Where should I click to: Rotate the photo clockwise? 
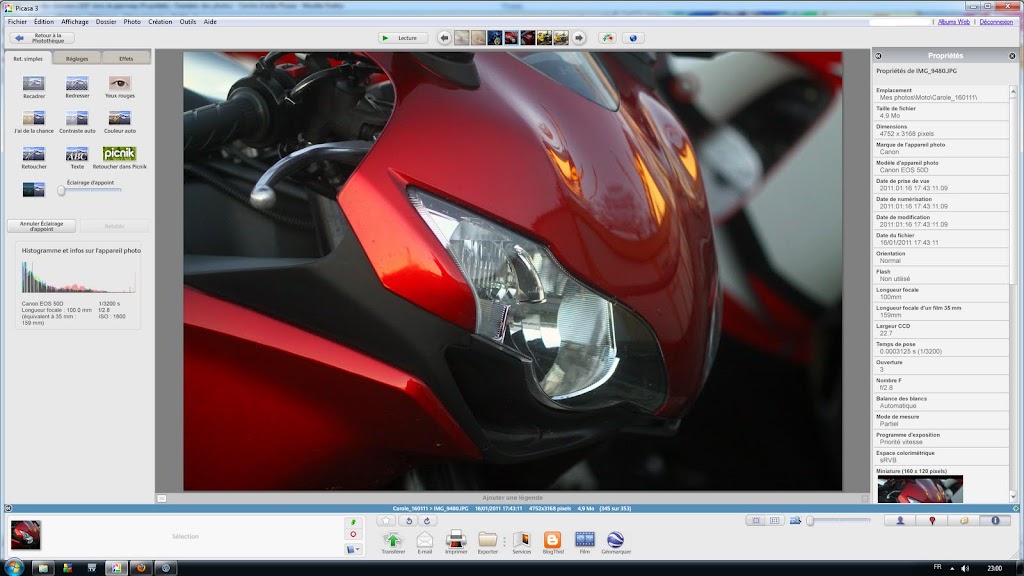[427, 520]
